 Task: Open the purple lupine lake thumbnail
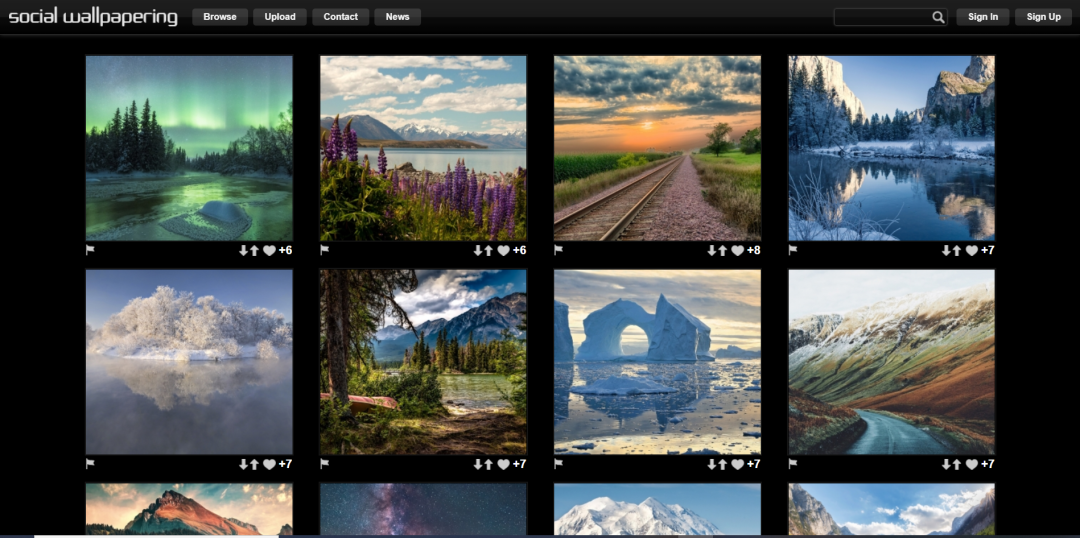[x=424, y=148]
